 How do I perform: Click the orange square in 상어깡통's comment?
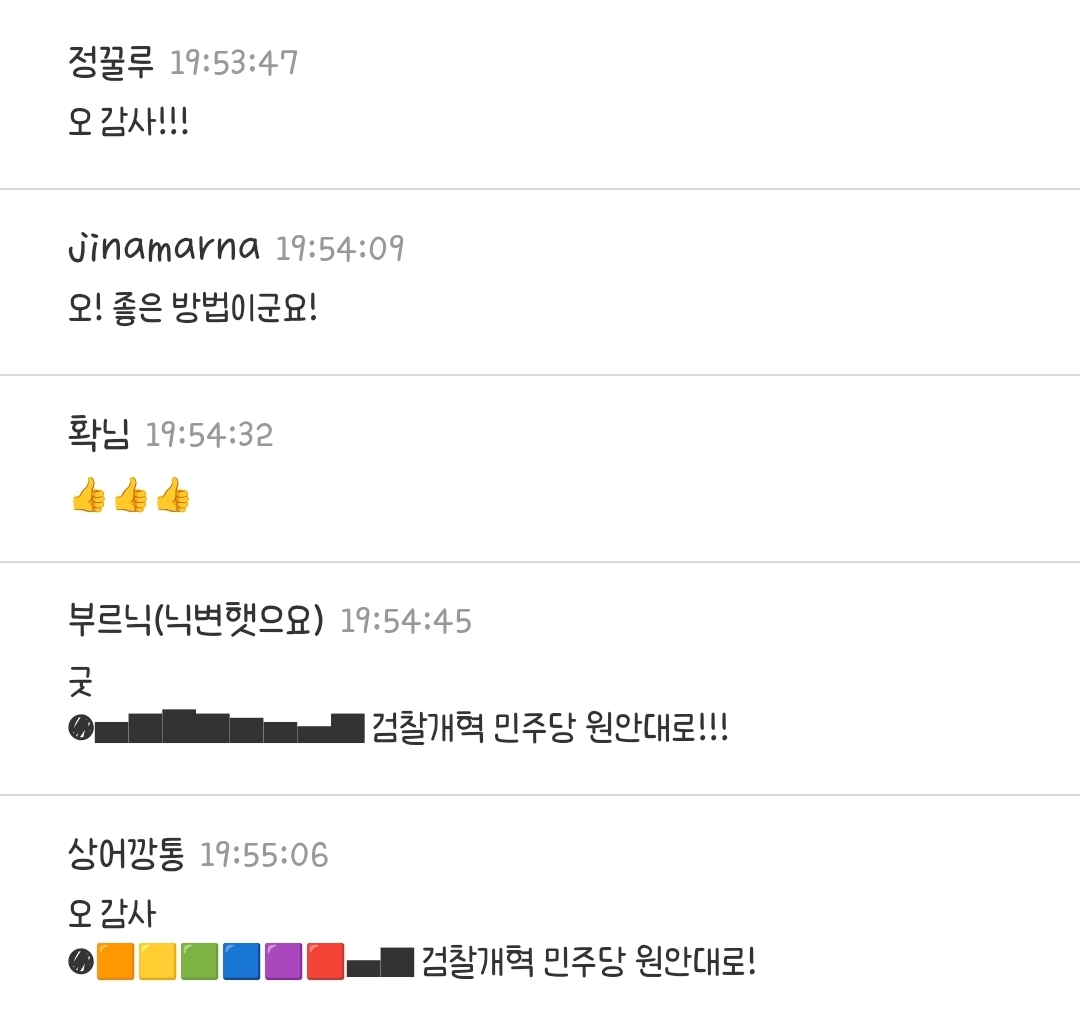pos(115,961)
